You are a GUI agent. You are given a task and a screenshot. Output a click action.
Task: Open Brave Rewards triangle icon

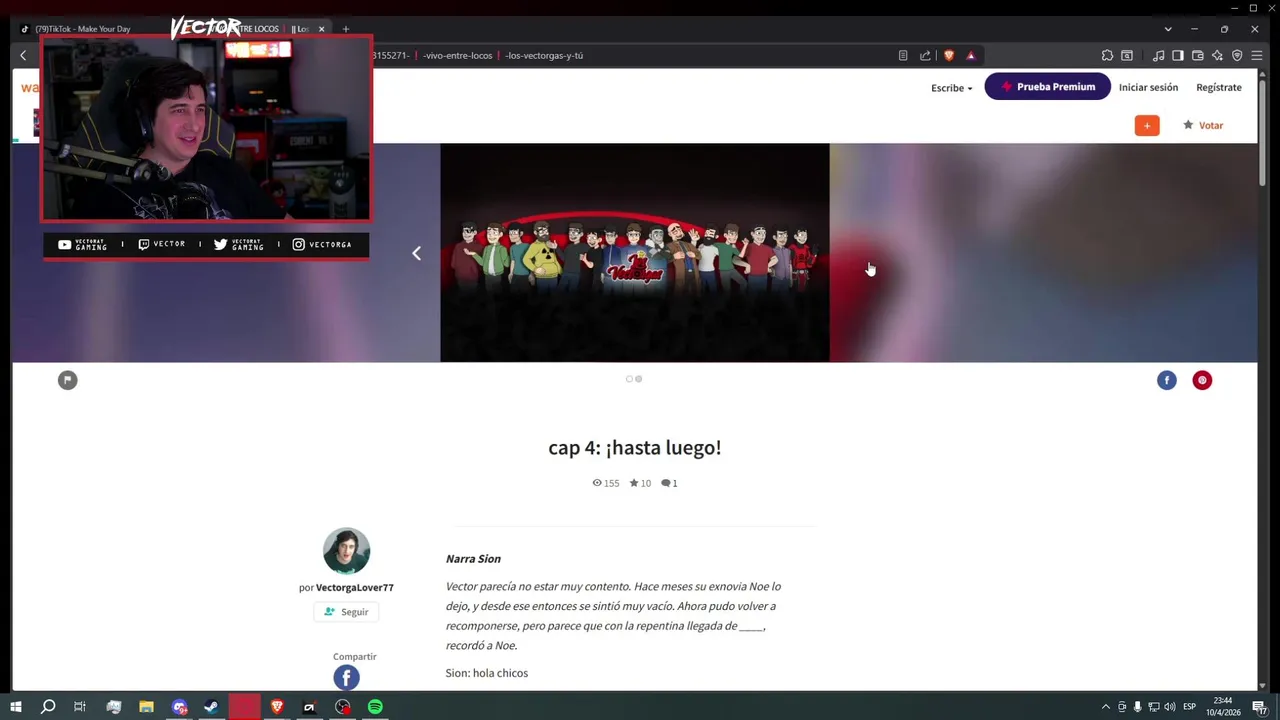point(970,56)
